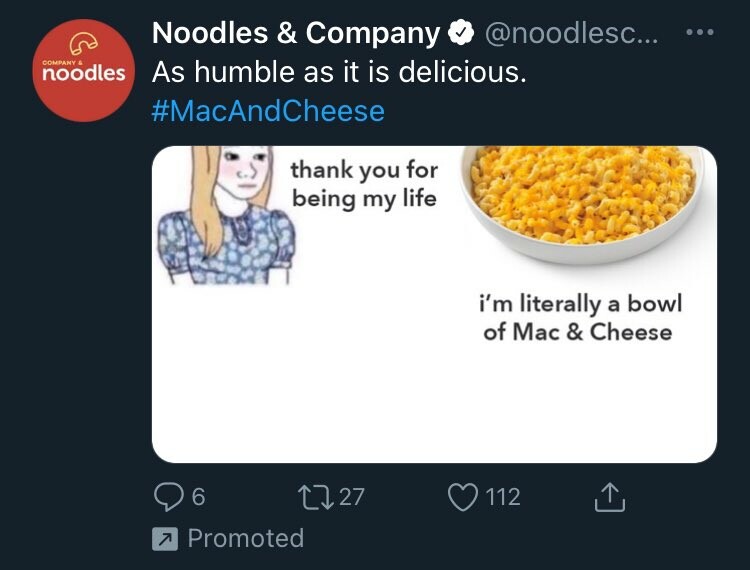Click the @noodlesc... handle
The width and height of the screenshot is (750, 570).
tap(571, 35)
